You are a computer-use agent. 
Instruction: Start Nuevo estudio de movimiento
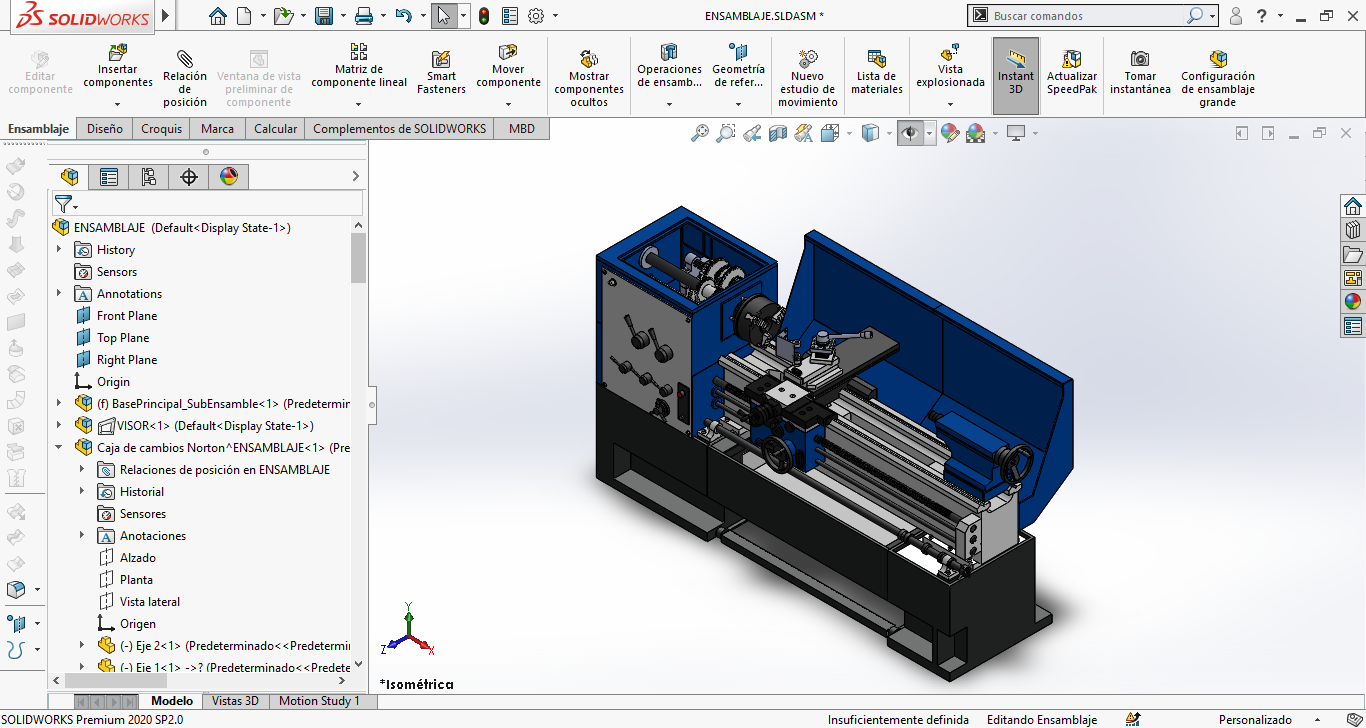tap(808, 79)
